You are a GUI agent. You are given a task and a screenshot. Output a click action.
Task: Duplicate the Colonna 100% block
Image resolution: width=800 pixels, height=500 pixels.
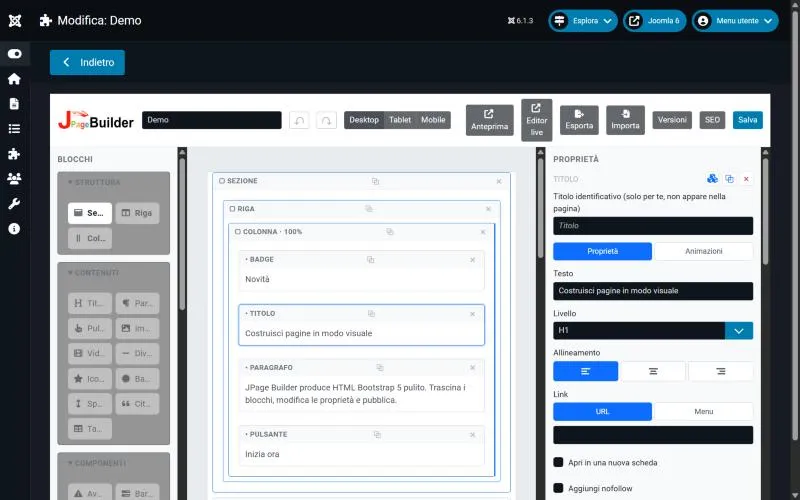(390, 232)
